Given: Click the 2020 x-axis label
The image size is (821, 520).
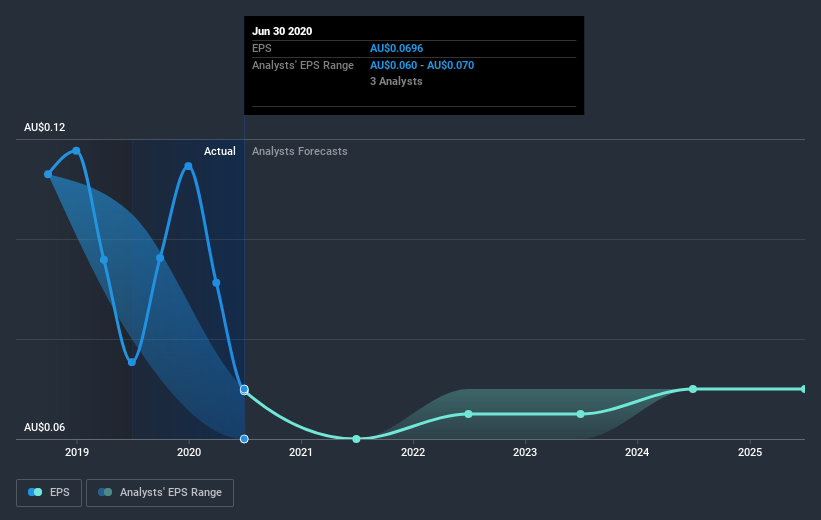Looking at the screenshot, I should point(188,452).
